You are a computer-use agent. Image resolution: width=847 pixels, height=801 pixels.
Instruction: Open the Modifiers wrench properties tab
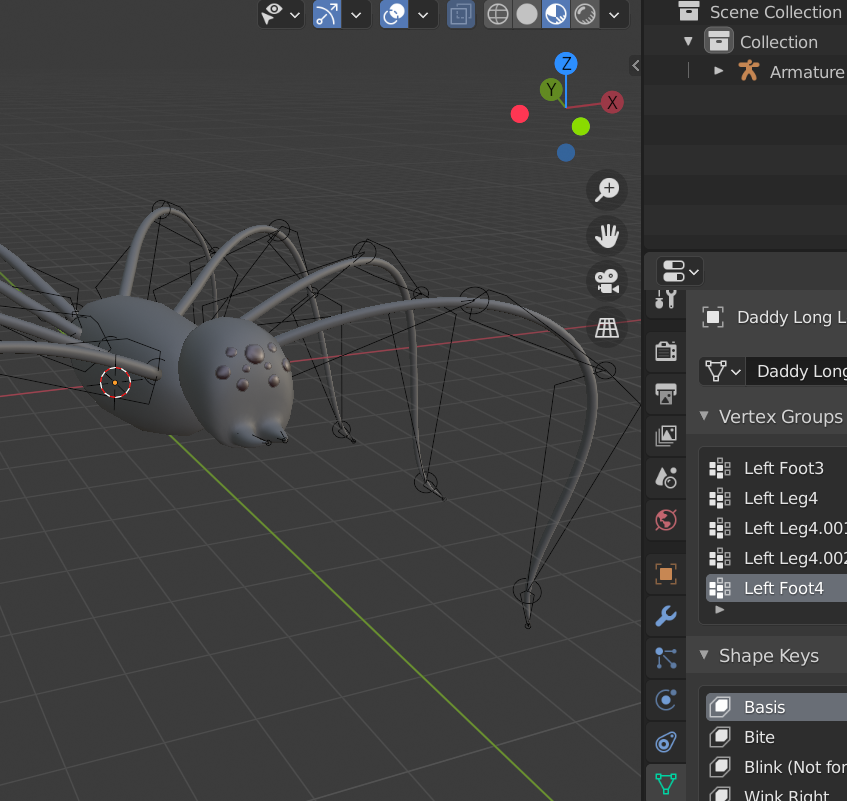(x=666, y=615)
